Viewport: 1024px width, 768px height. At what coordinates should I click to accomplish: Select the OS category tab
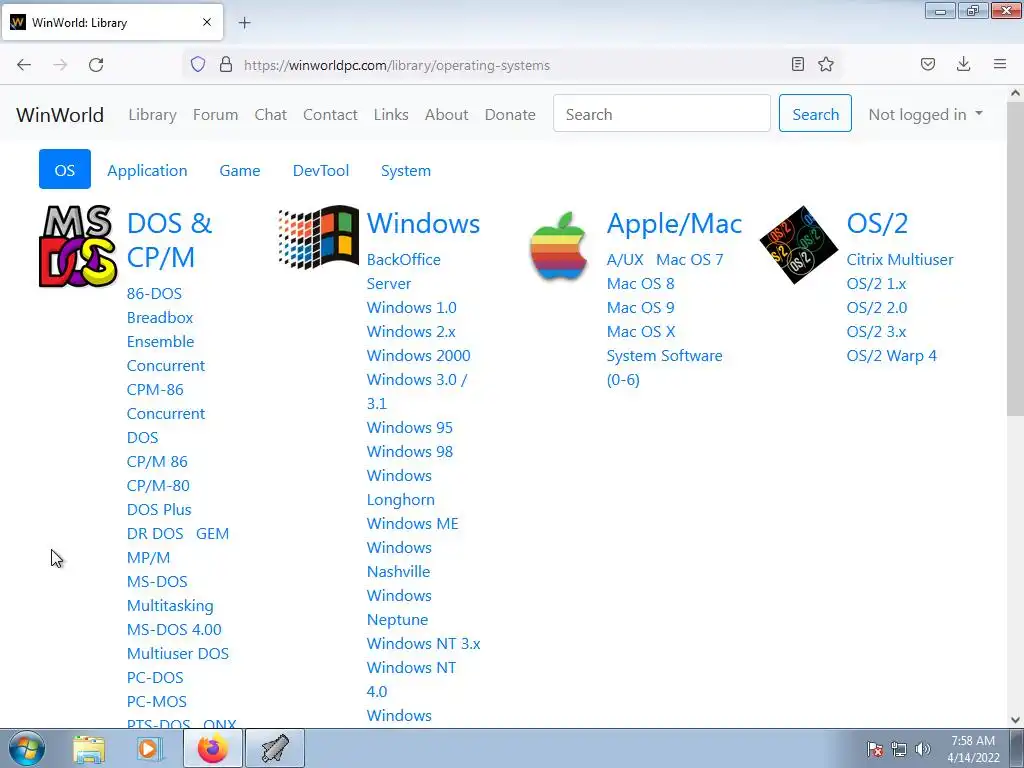click(x=65, y=170)
